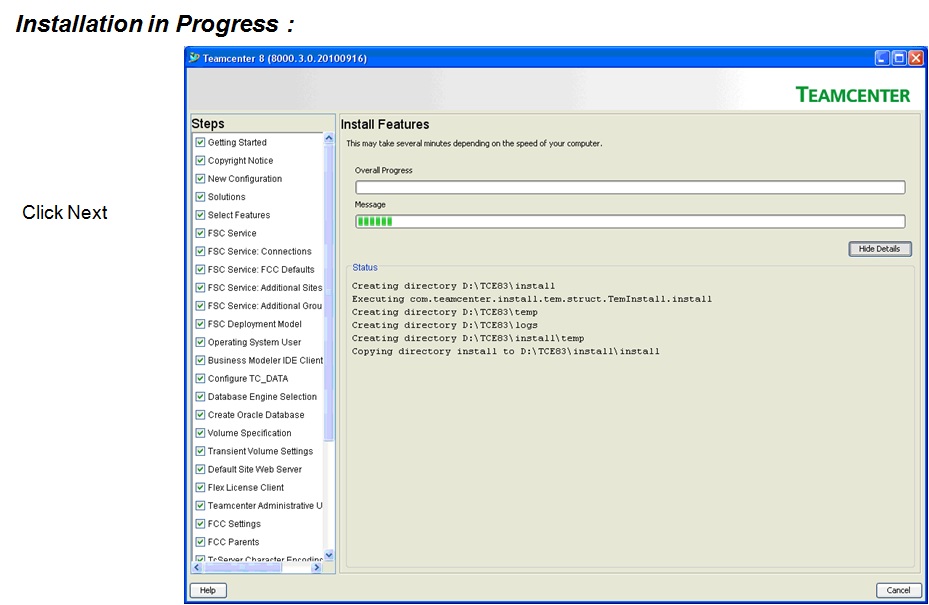
Task: Toggle the Database Engine Selection checkbox
Action: 200,396
